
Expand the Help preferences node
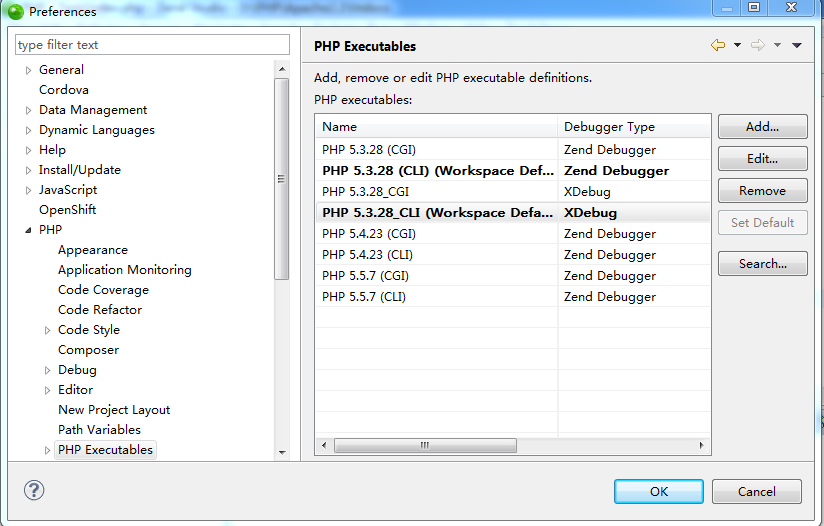point(28,150)
